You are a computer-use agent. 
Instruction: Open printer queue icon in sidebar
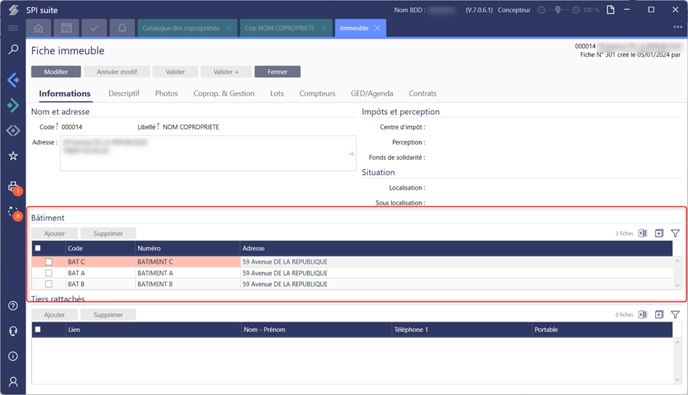(x=13, y=187)
